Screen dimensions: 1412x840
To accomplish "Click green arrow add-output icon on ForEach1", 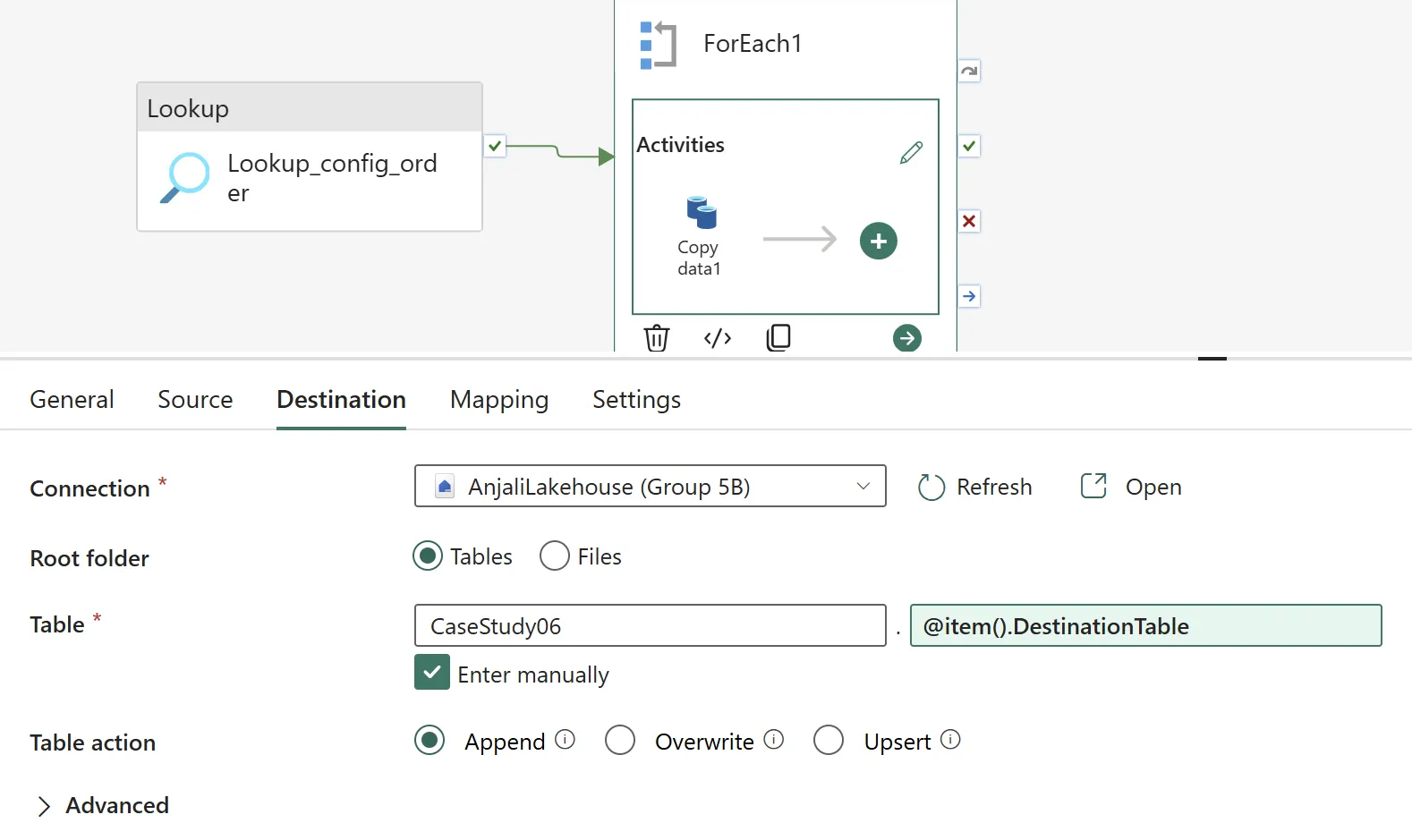I will (907, 337).
